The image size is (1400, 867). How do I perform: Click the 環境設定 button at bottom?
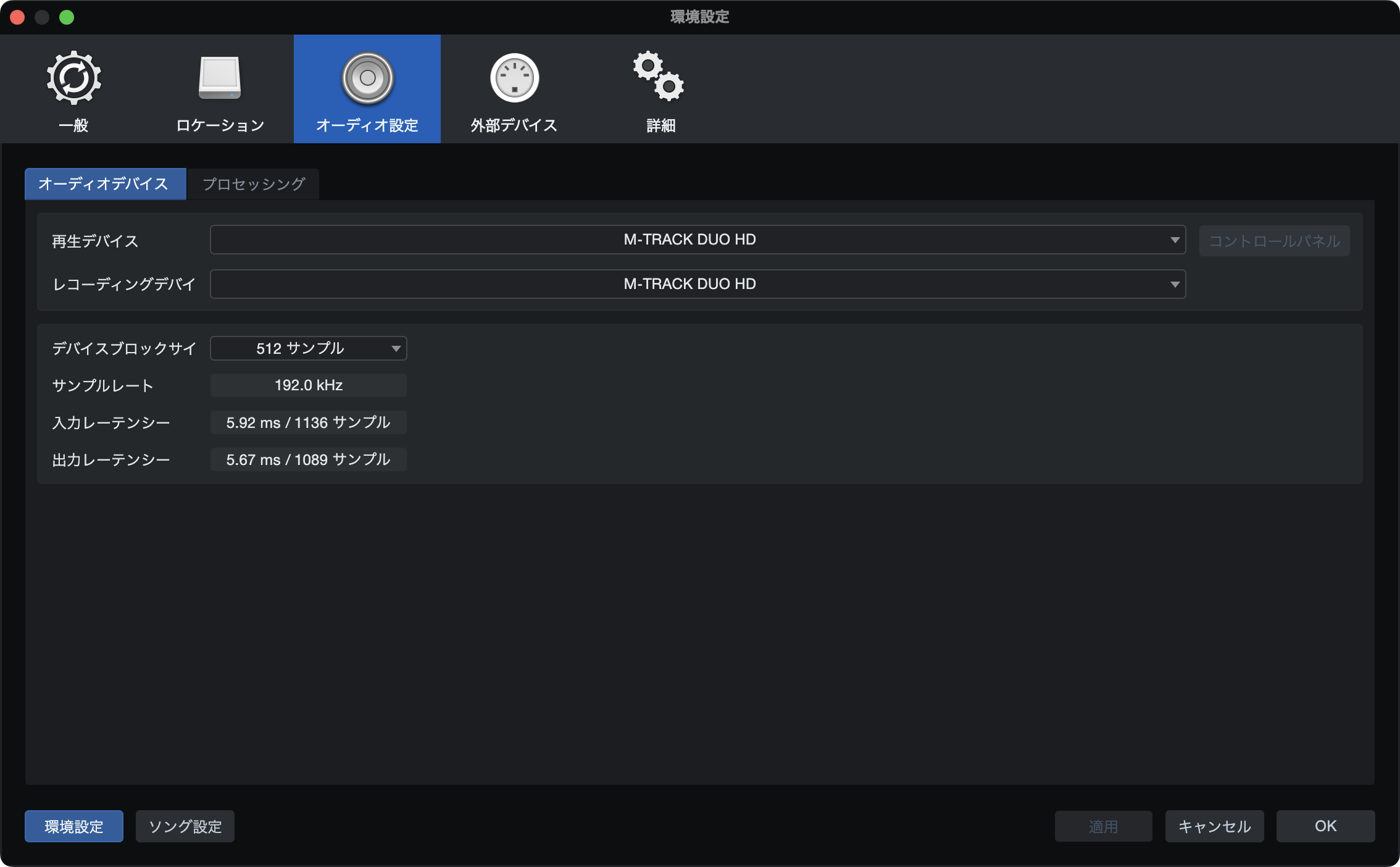[74, 826]
